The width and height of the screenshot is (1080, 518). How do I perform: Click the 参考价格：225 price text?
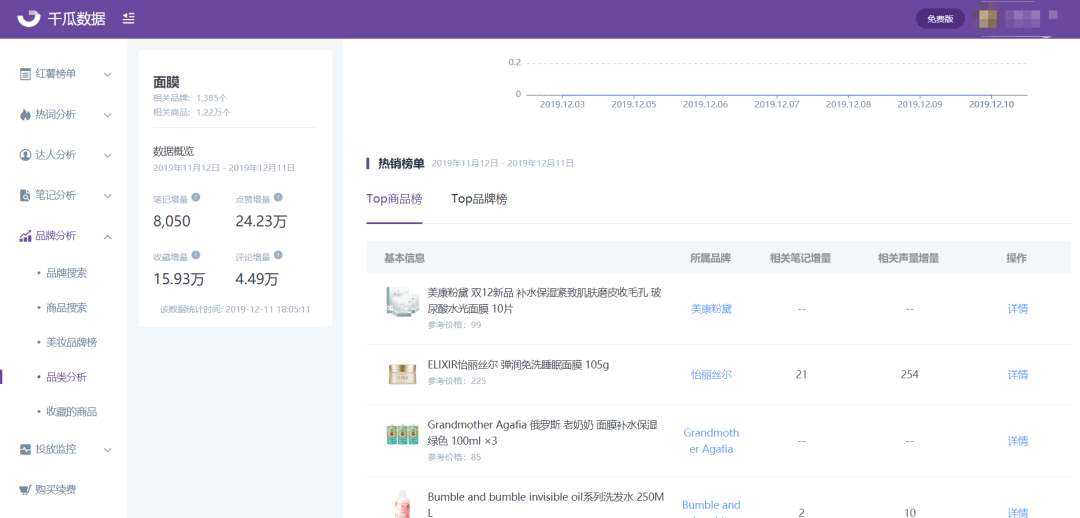457,380
